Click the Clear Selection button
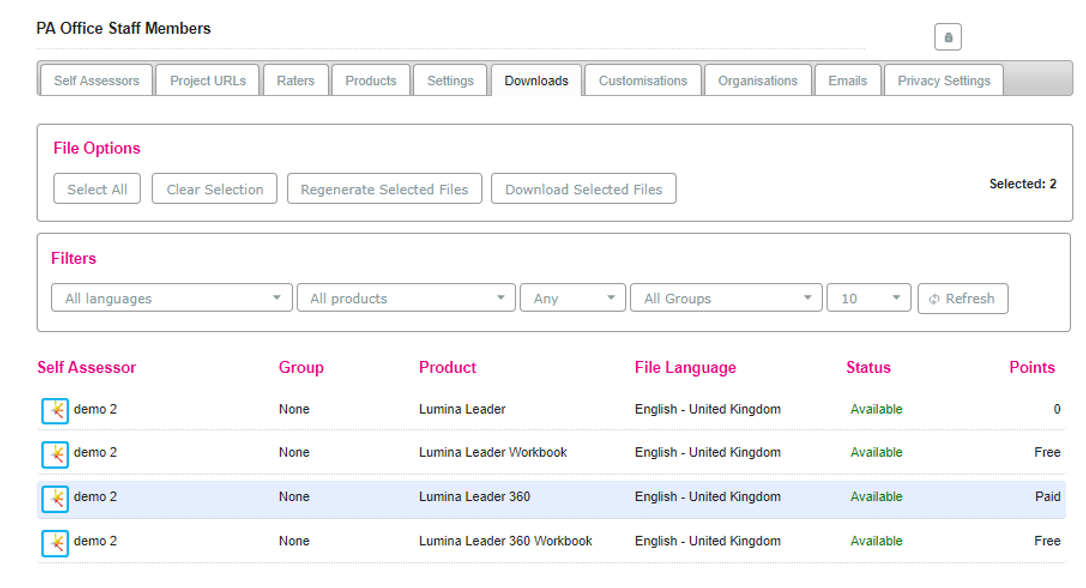Screen dimensions: 1086x588 point(215,188)
